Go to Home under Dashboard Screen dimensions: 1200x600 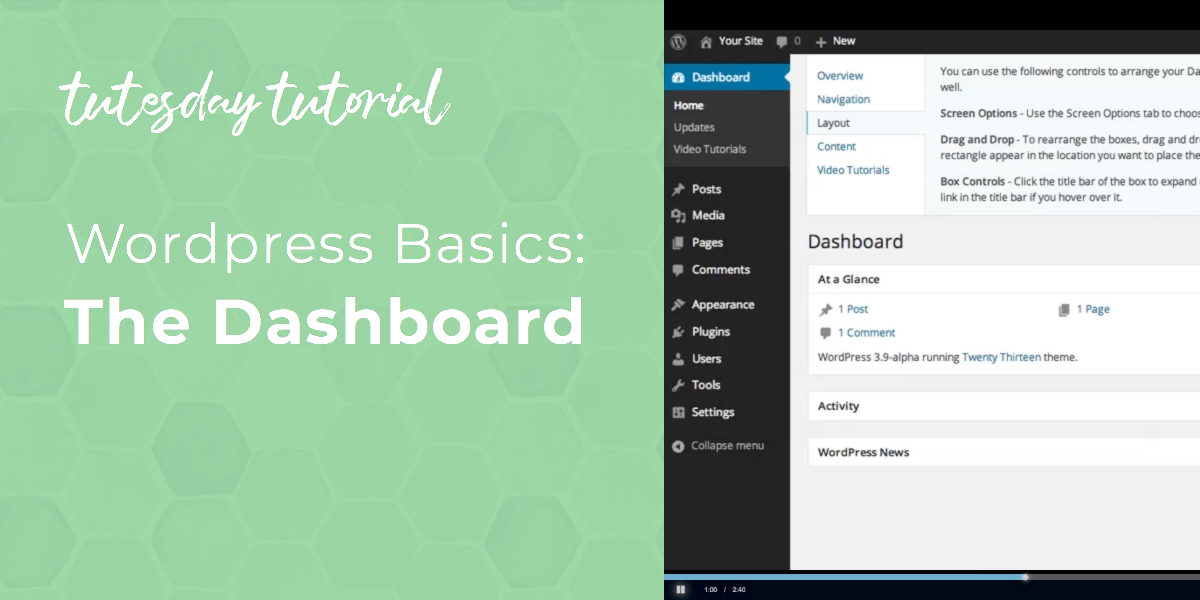pos(689,105)
